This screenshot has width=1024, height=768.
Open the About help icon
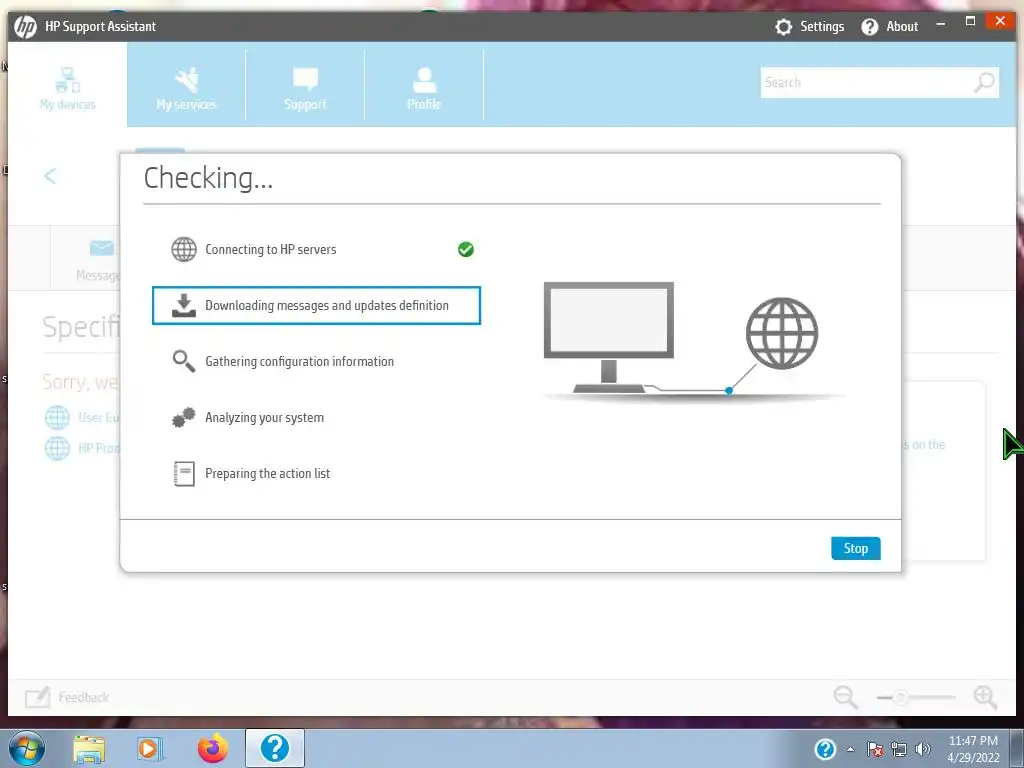click(x=869, y=27)
